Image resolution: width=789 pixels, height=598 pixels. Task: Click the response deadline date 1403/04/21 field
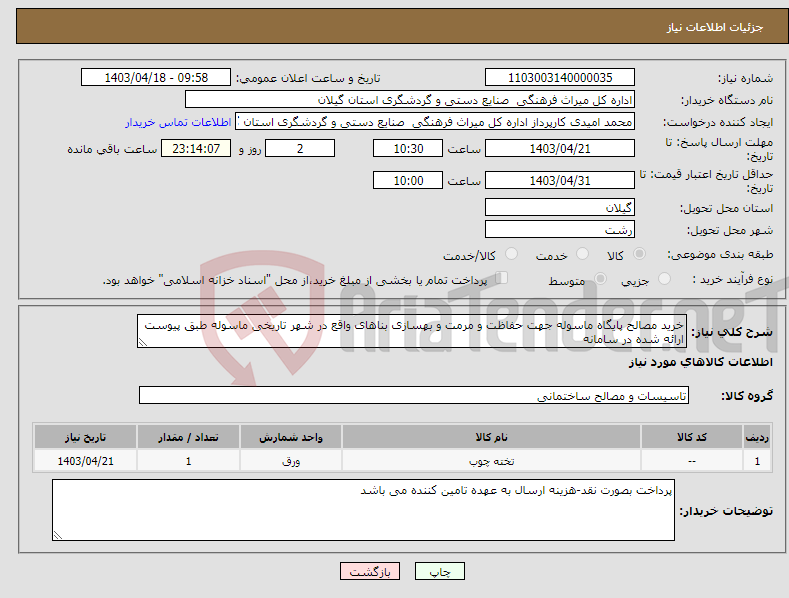560,148
